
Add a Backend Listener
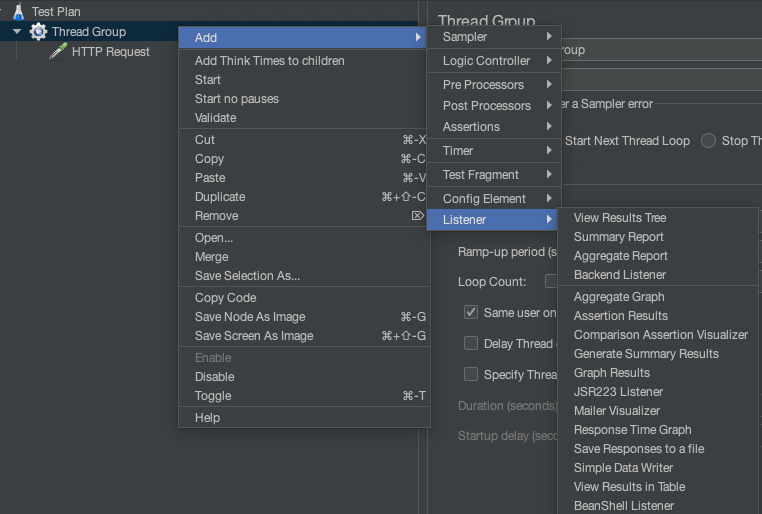pyautogui.click(x=658, y=274)
